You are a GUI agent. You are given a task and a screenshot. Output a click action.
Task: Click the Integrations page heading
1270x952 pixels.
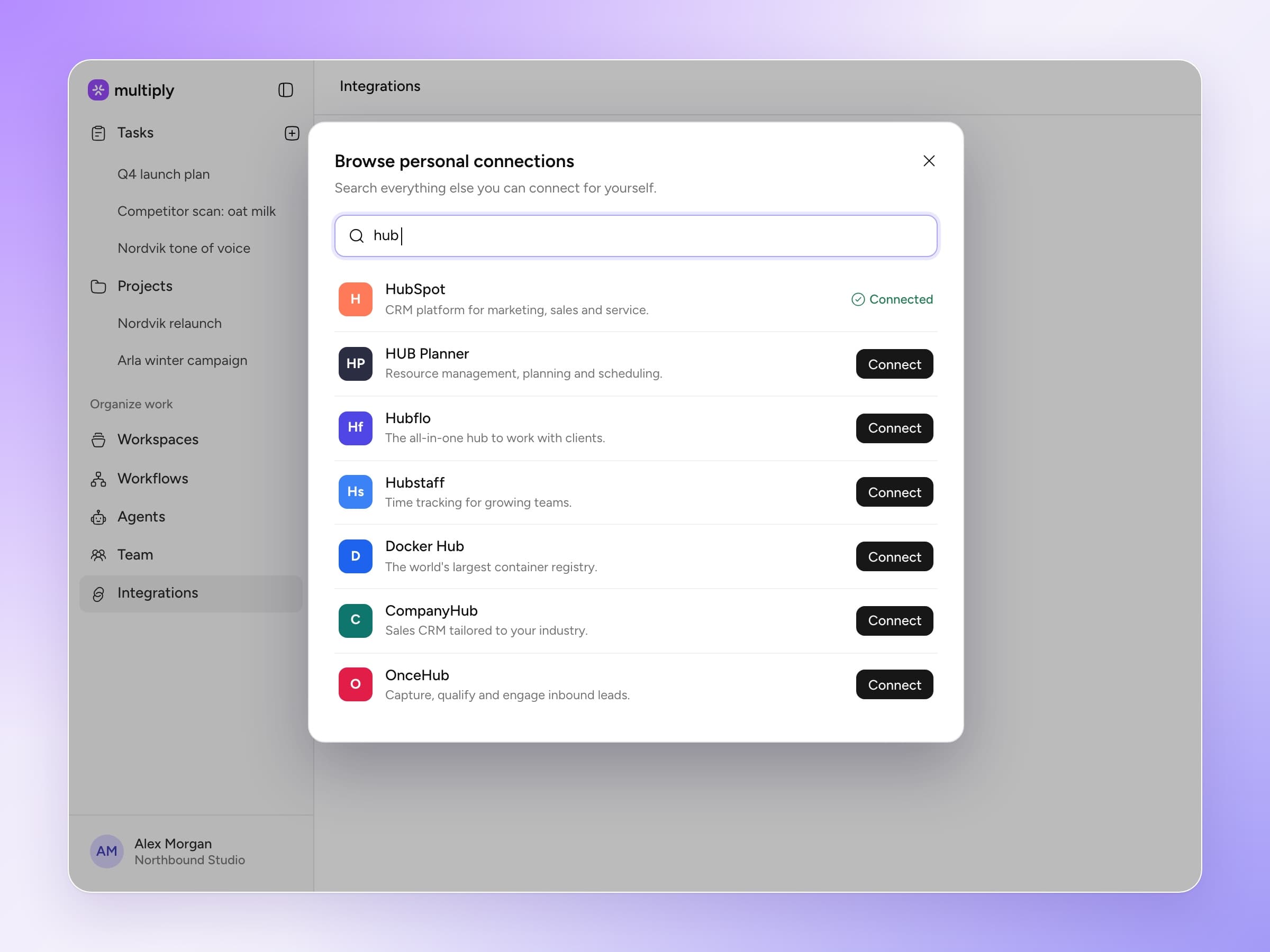380,86
